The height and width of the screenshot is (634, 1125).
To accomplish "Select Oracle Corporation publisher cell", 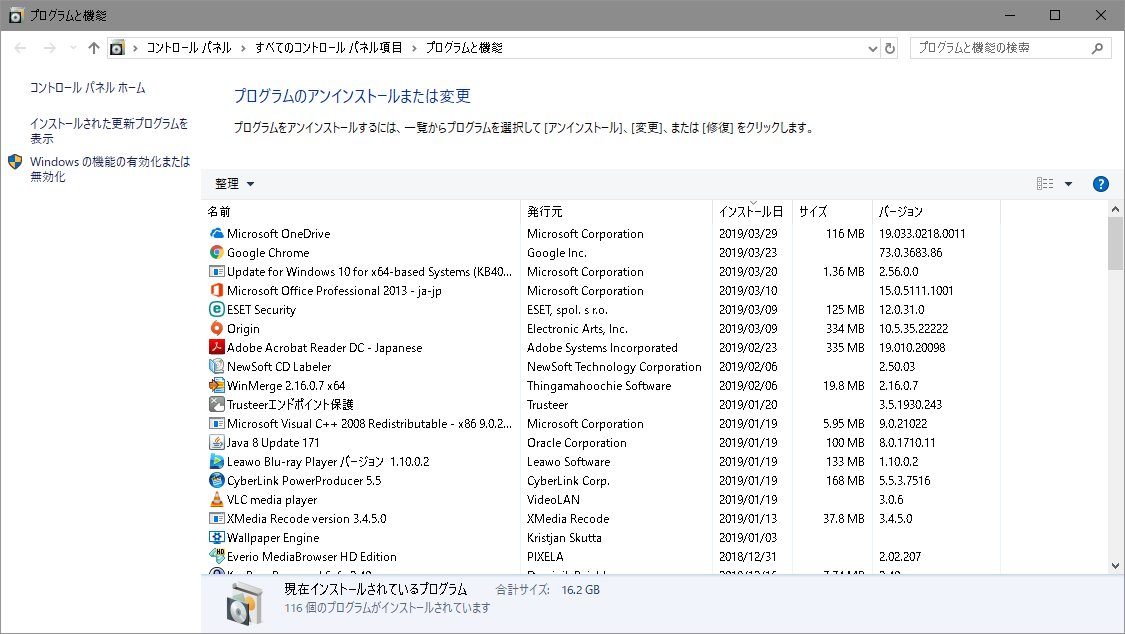I will [x=577, y=443].
